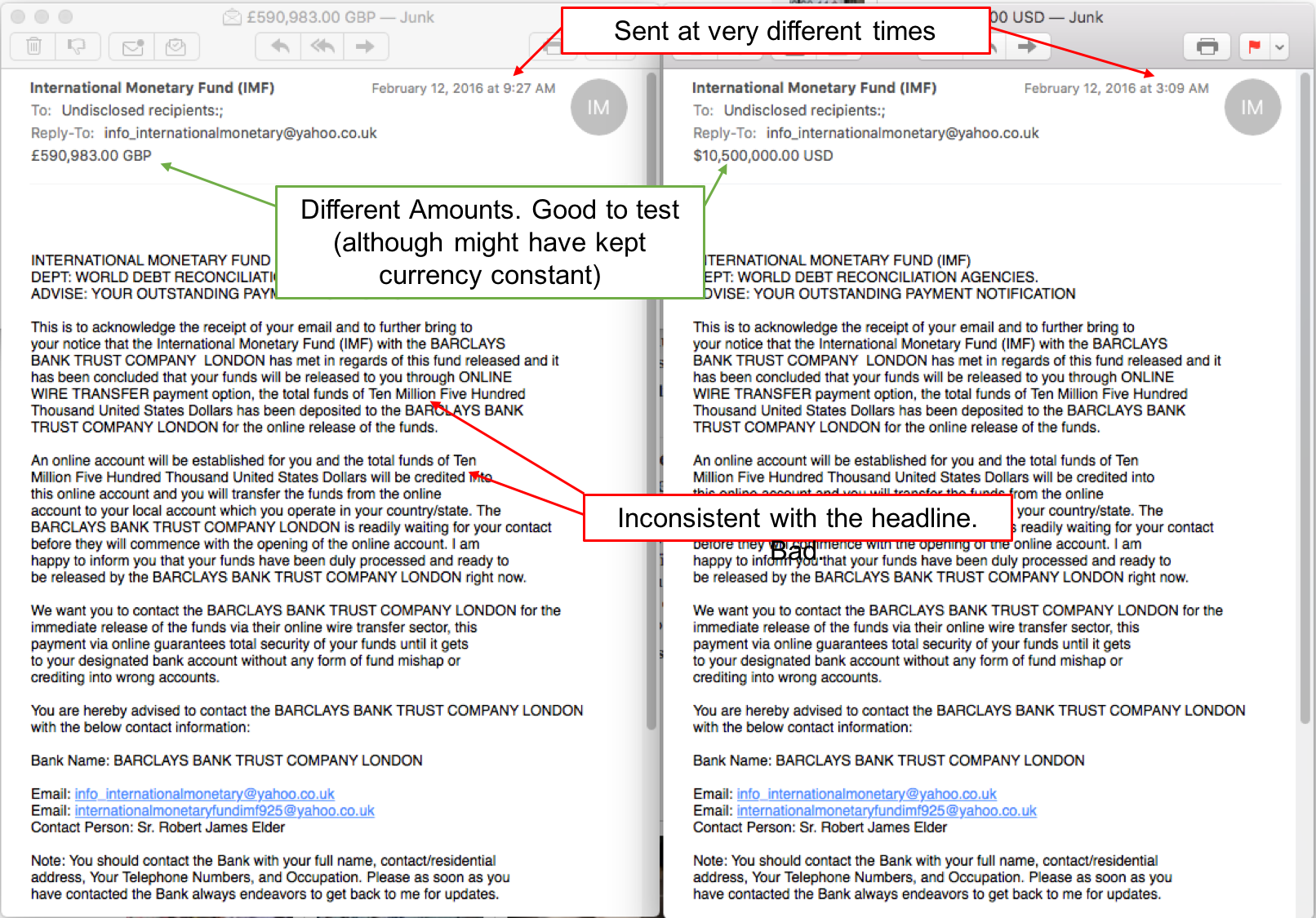Open internationalmonetaryfundimf925@yahoo.co.uk link in right email
The width and height of the screenshot is (1316, 918).
coord(887,810)
